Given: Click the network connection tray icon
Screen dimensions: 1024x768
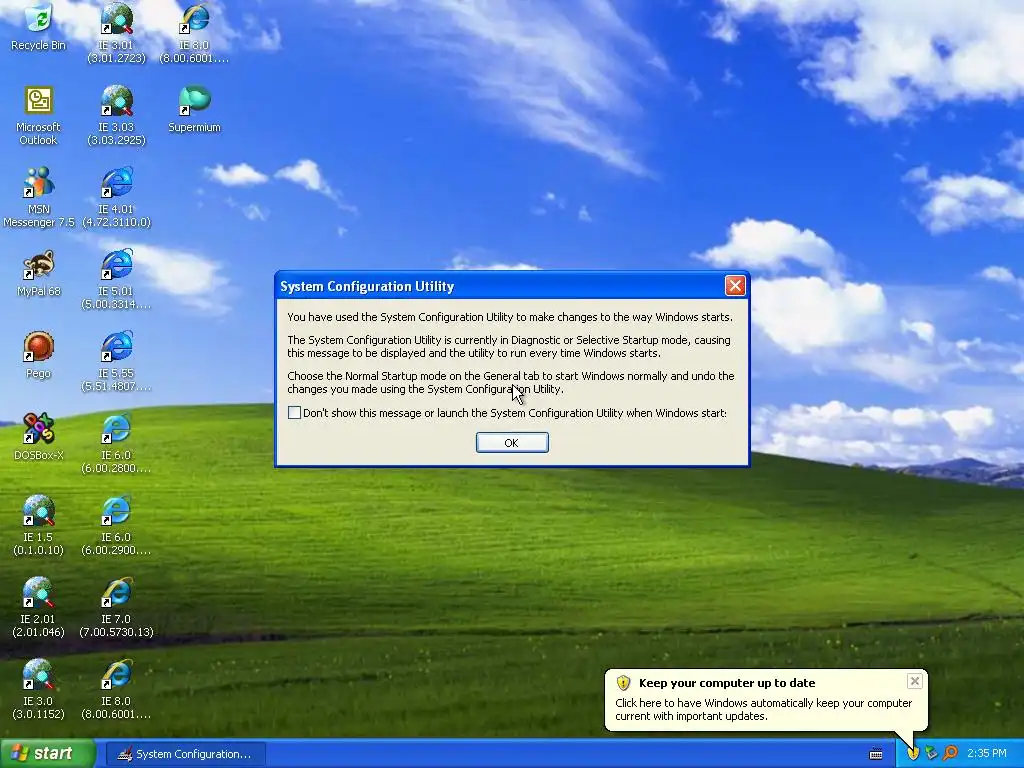Looking at the screenshot, I should pos(931,754).
